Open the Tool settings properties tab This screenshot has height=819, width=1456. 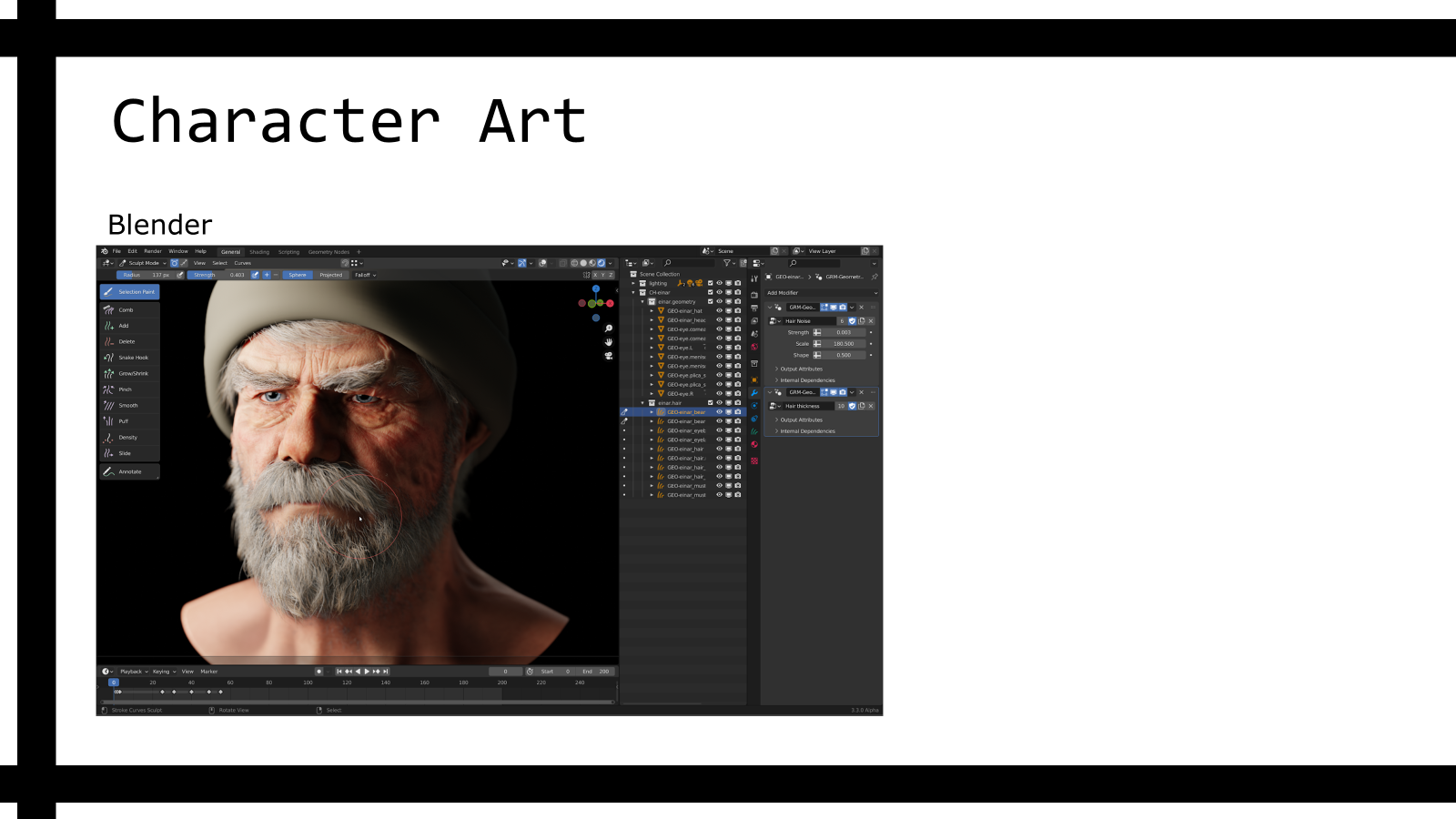click(754, 278)
